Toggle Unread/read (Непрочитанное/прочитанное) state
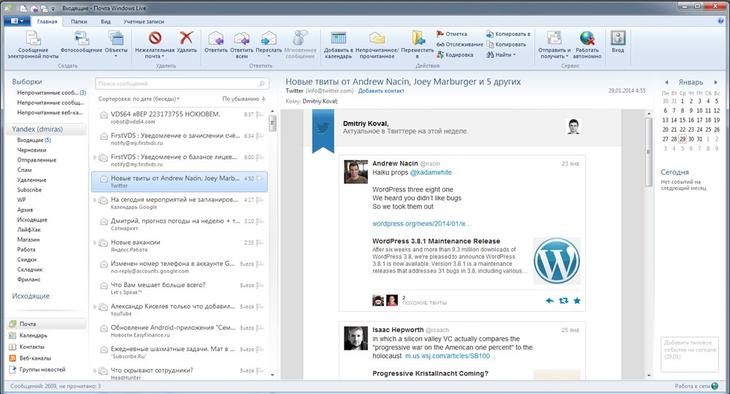730x394 pixels. point(377,38)
